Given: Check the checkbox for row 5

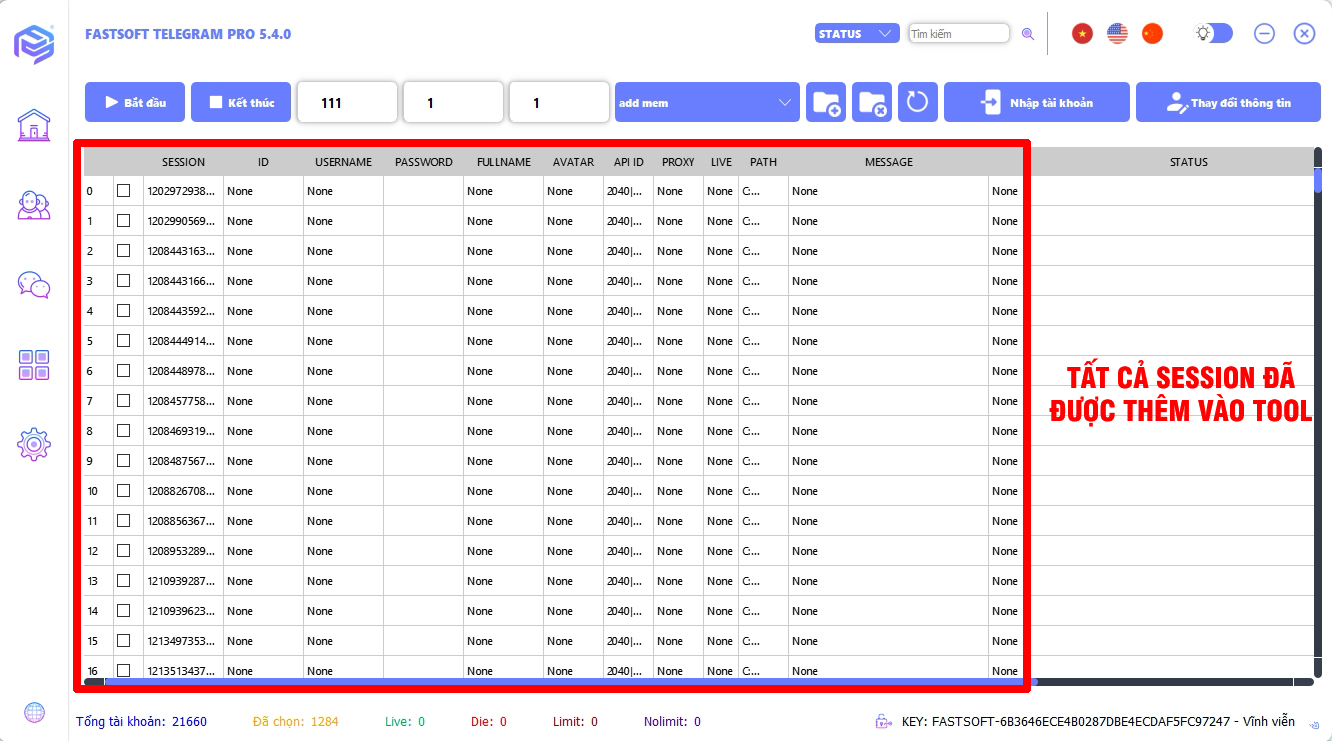Looking at the screenshot, I should point(123,340).
